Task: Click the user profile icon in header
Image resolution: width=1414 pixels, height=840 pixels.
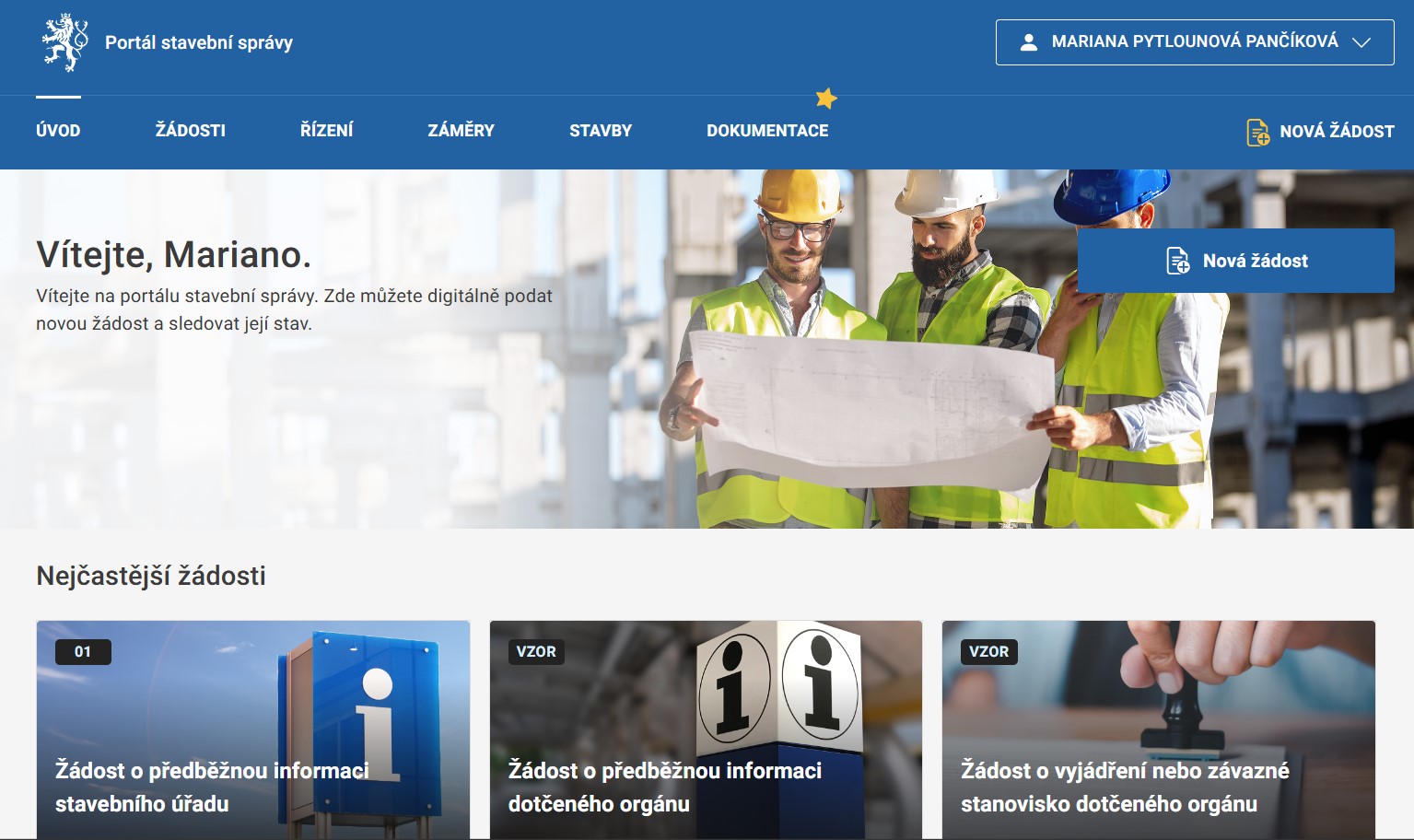Action: pos(1029,42)
